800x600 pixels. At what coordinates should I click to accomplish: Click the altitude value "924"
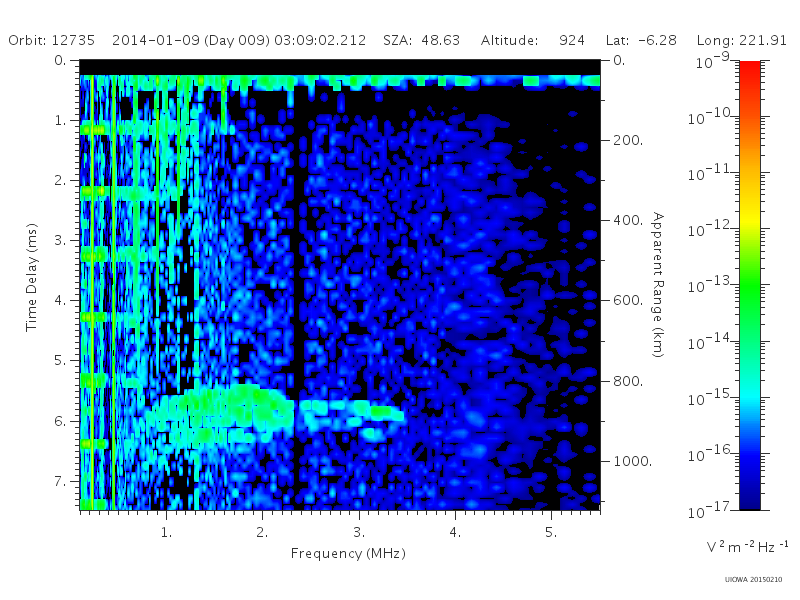tap(571, 40)
